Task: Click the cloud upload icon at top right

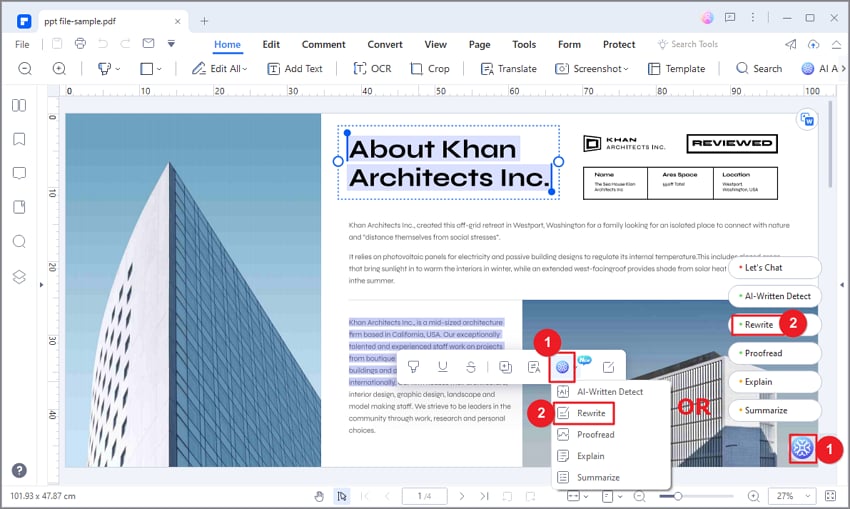Action: 813,44
